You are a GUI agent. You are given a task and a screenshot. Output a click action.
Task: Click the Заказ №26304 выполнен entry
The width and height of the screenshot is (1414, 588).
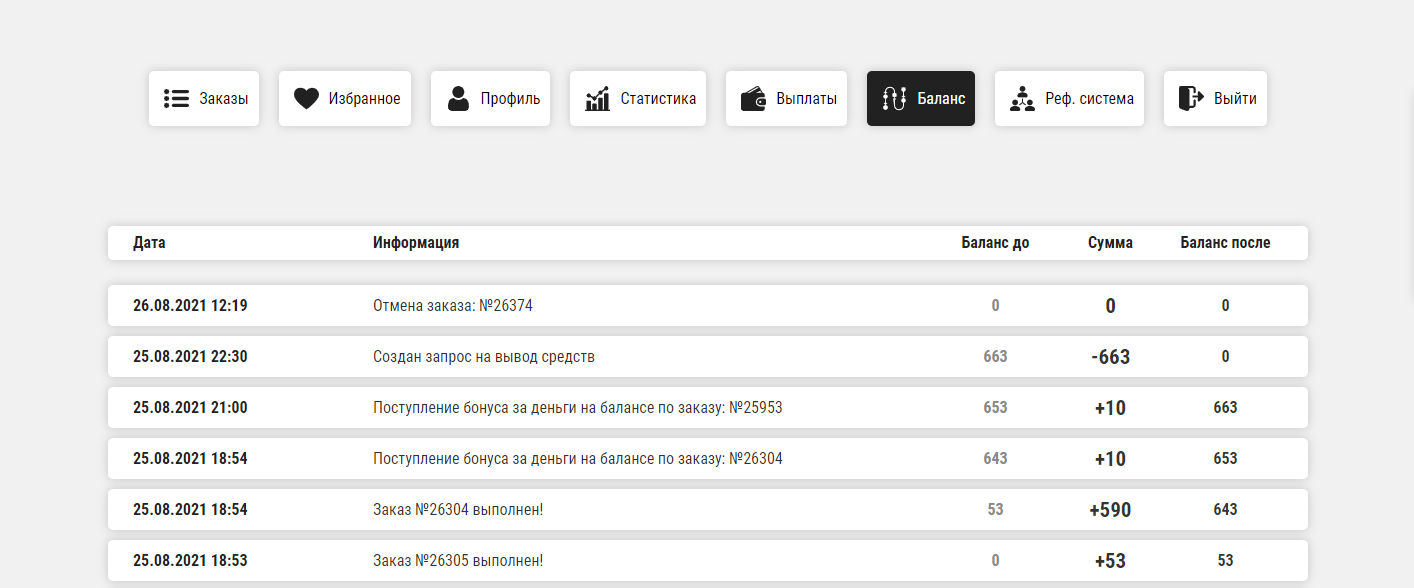(457, 510)
